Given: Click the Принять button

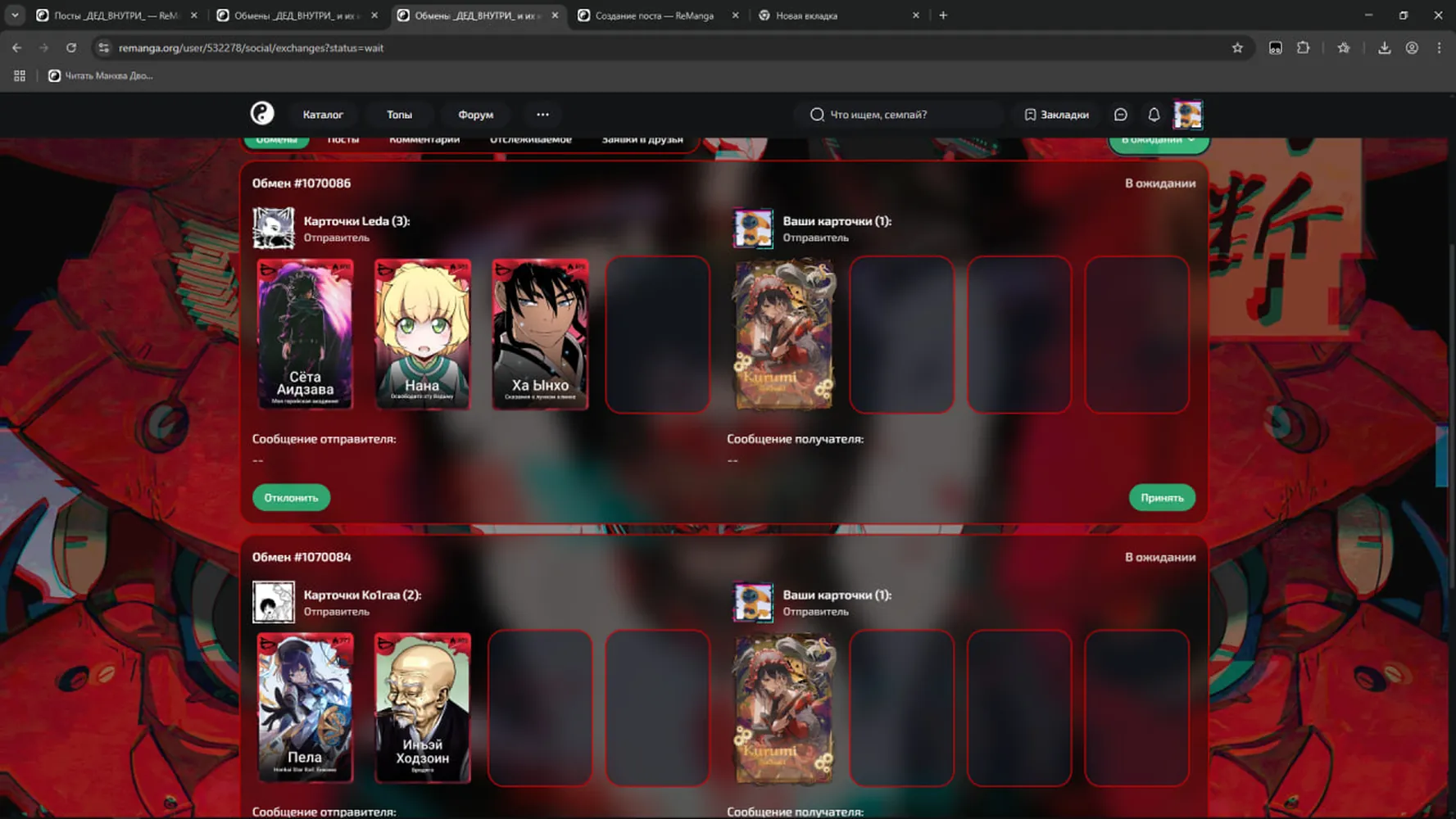Looking at the screenshot, I should 1162,497.
